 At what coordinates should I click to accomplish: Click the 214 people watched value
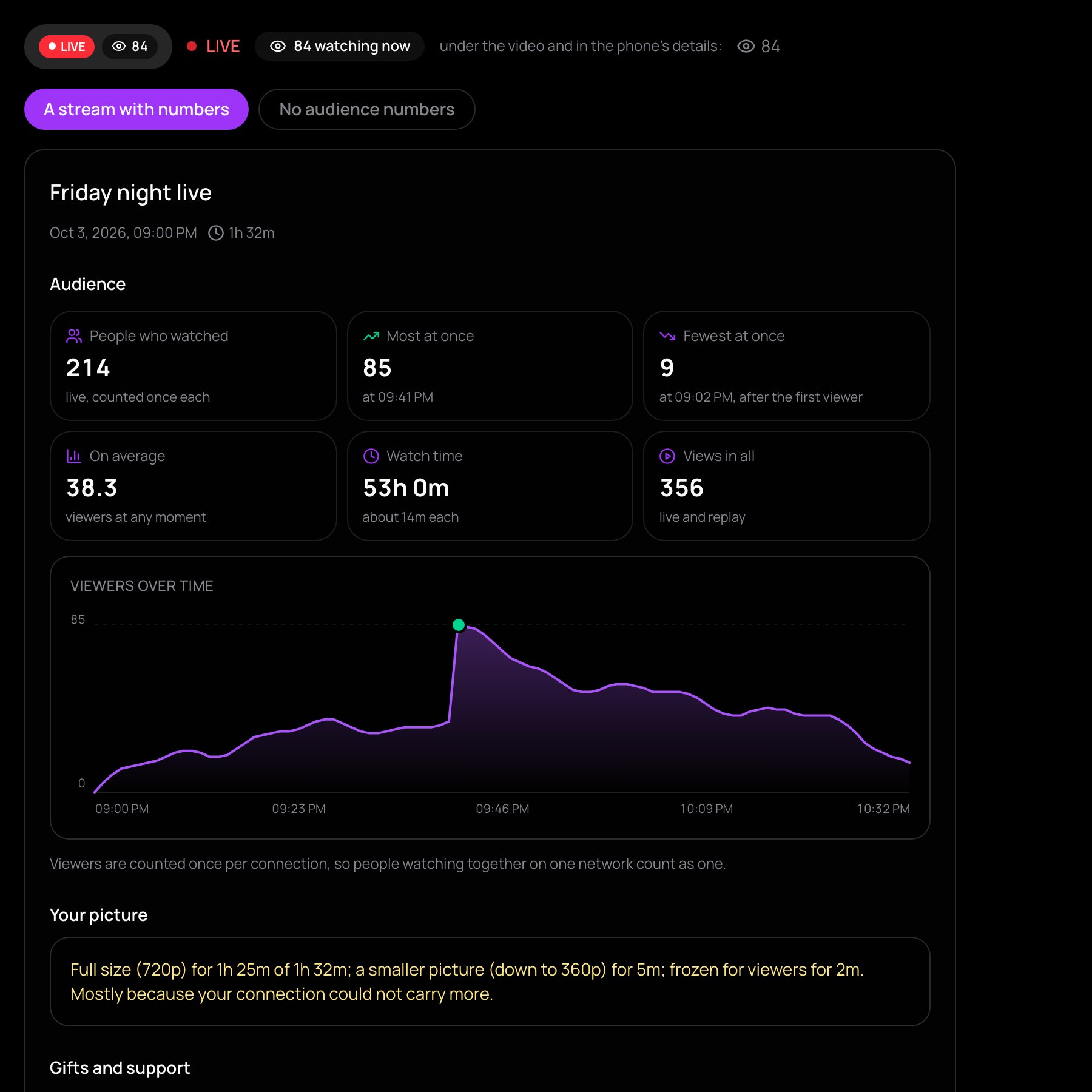[88, 368]
